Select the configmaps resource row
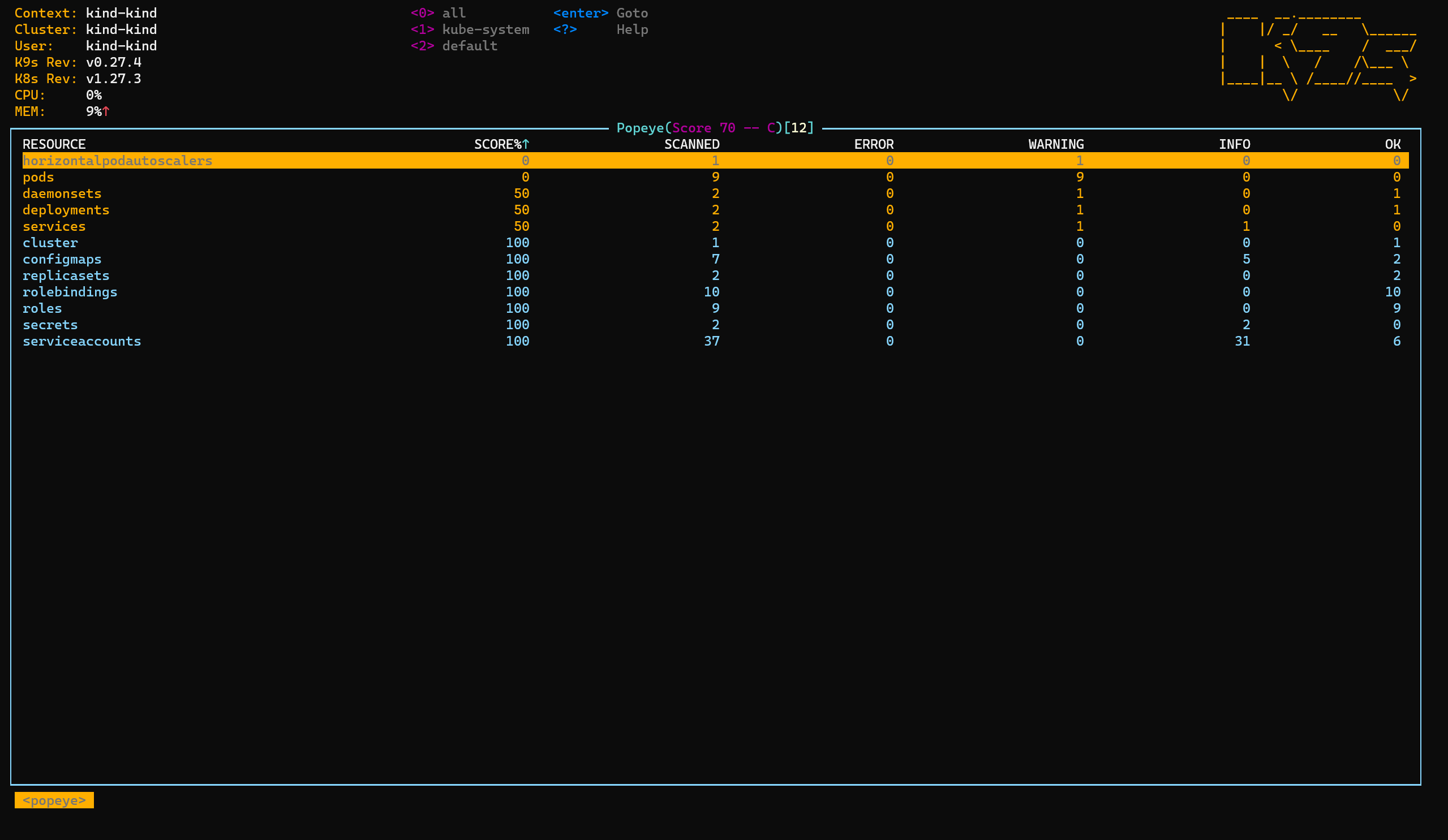 62,259
